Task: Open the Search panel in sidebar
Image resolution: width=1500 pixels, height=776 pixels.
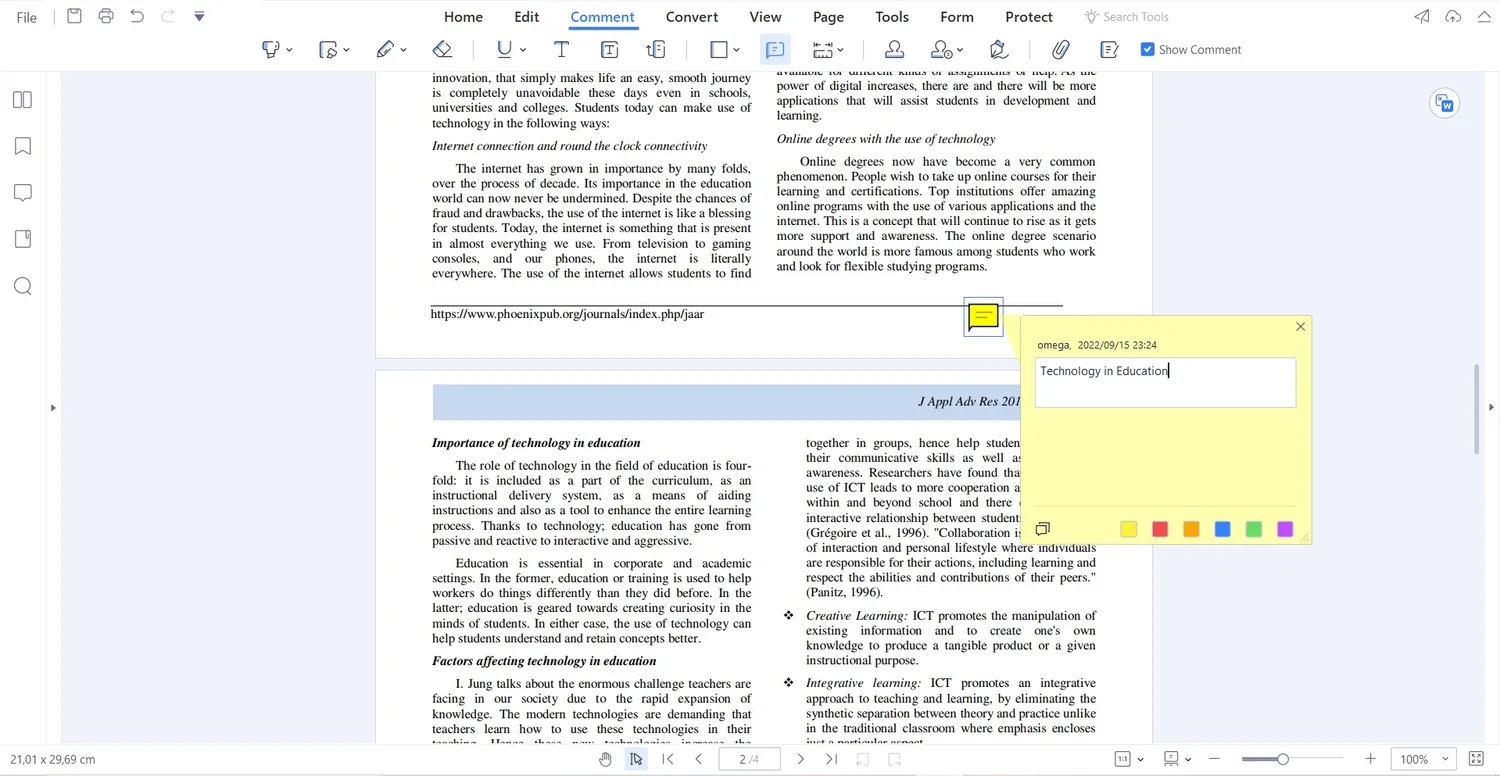Action: click(23, 287)
